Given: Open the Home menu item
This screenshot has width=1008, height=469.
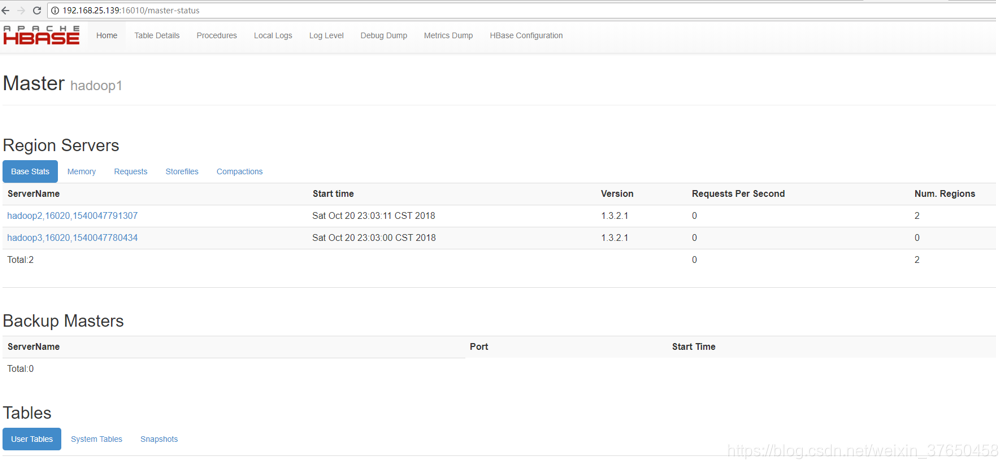Looking at the screenshot, I should (x=107, y=36).
